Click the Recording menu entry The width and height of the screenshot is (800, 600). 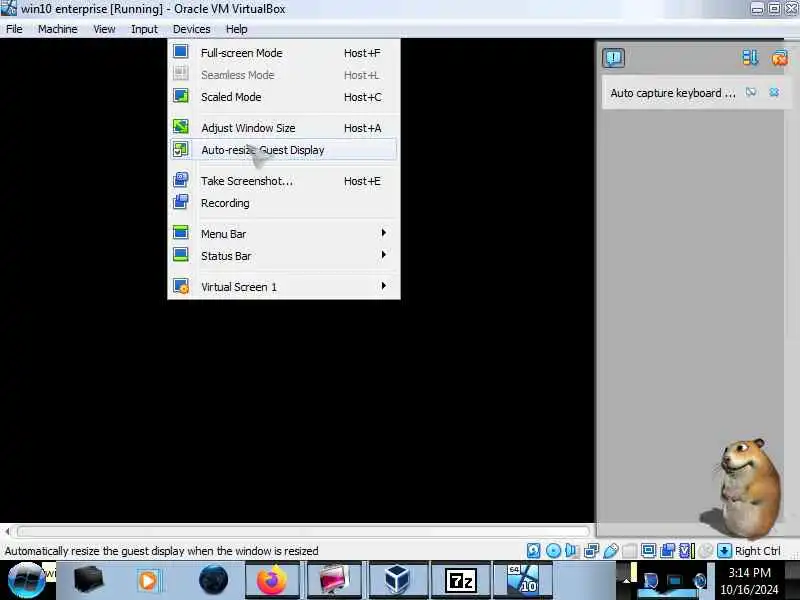point(284,203)
